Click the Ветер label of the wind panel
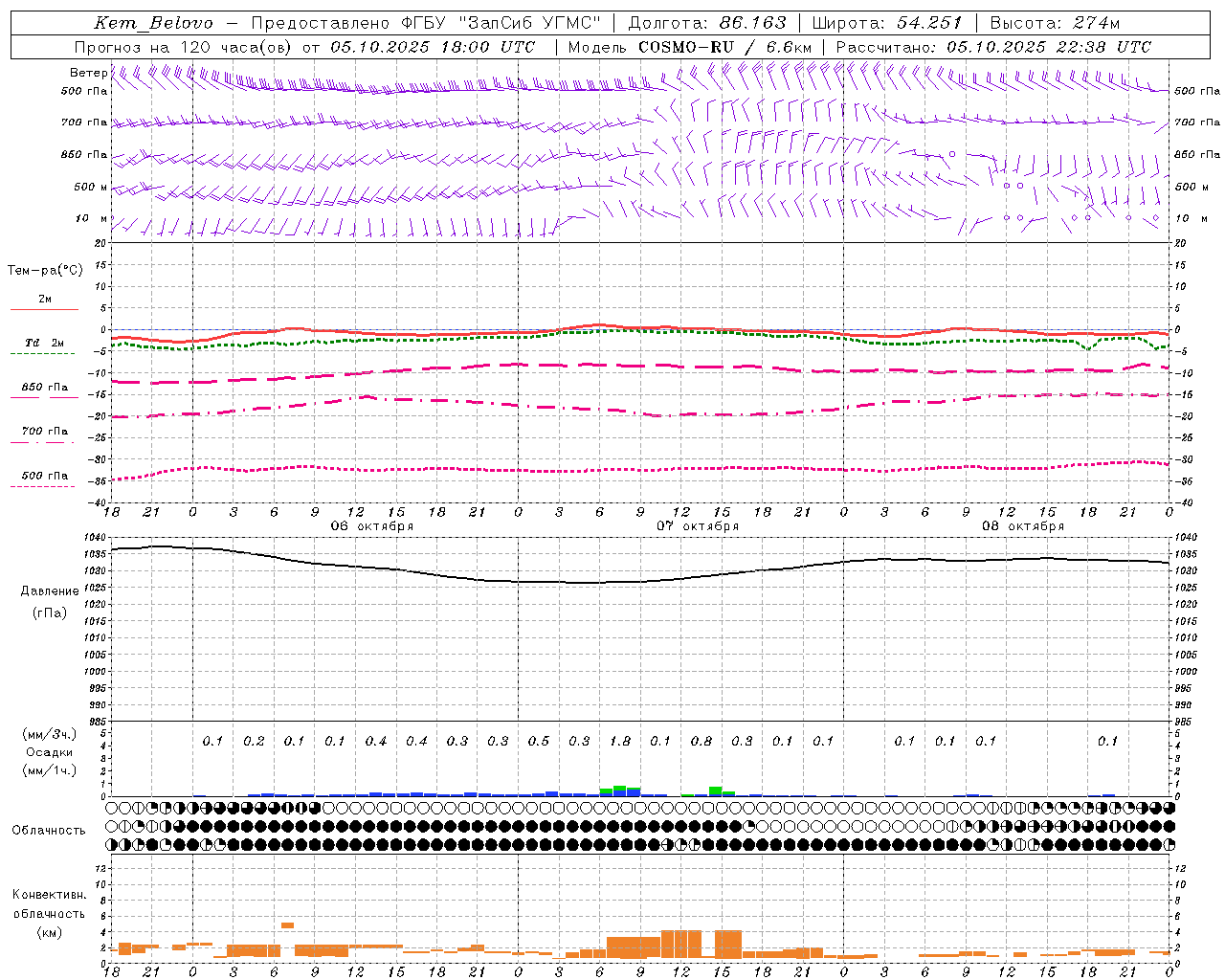The width and height of the screenshot is (1225, 980). tap(88, 73)
